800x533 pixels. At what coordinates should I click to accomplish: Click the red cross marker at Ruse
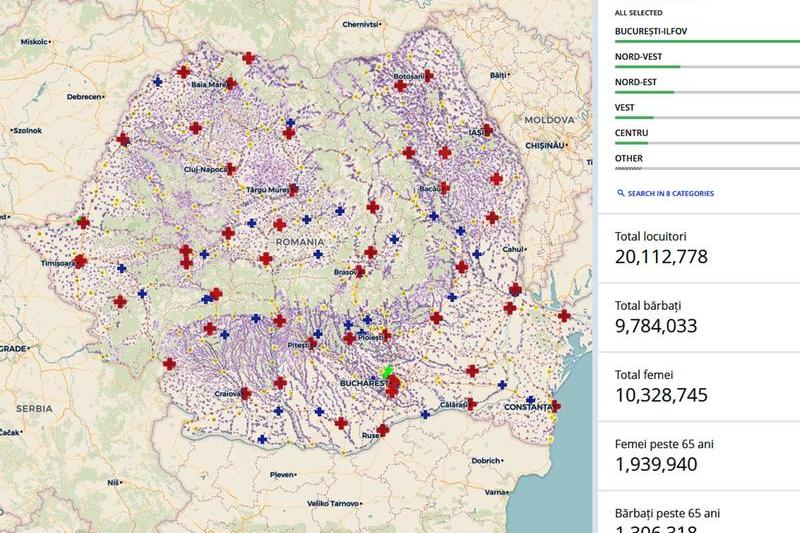coord(382,430)
